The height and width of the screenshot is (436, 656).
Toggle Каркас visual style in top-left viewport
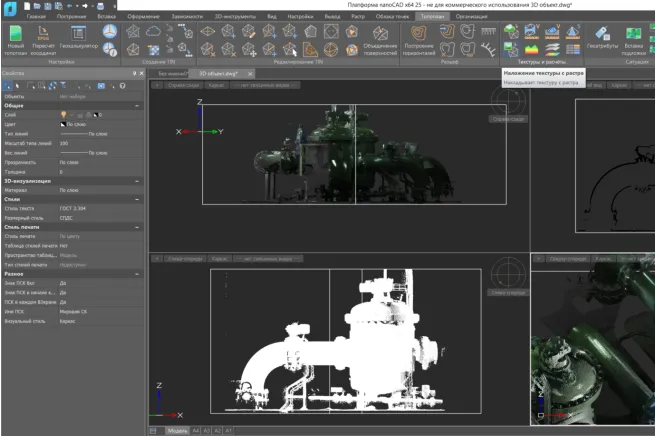[x=217, y=86]
